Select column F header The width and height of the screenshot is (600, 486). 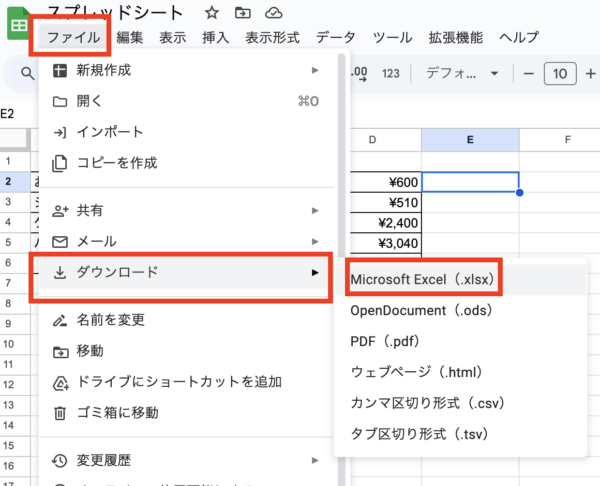coord(567,140)
